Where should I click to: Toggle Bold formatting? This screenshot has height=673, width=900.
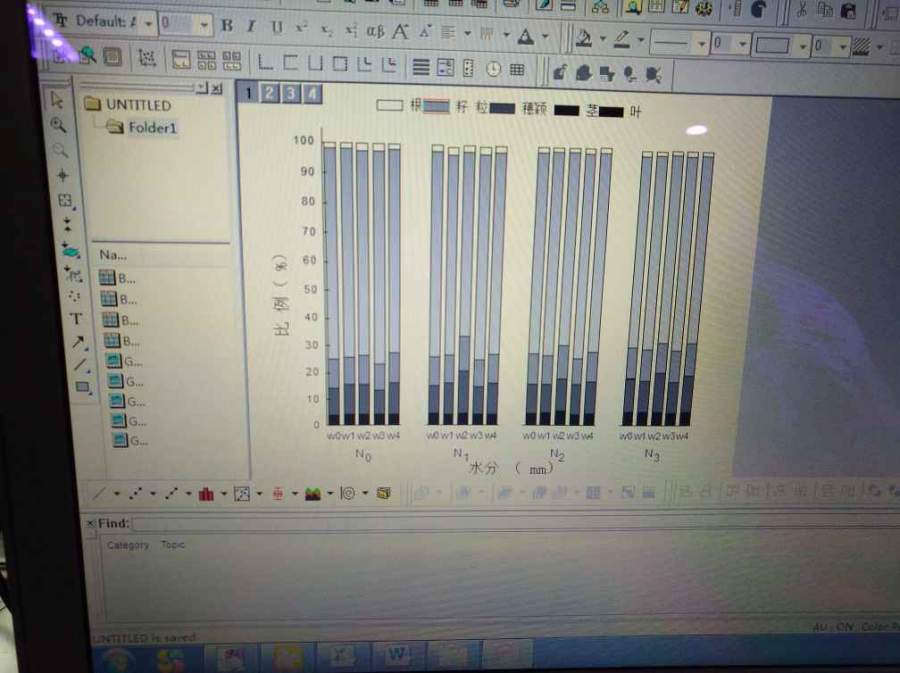pyautogui.click(x=227, y=25)
